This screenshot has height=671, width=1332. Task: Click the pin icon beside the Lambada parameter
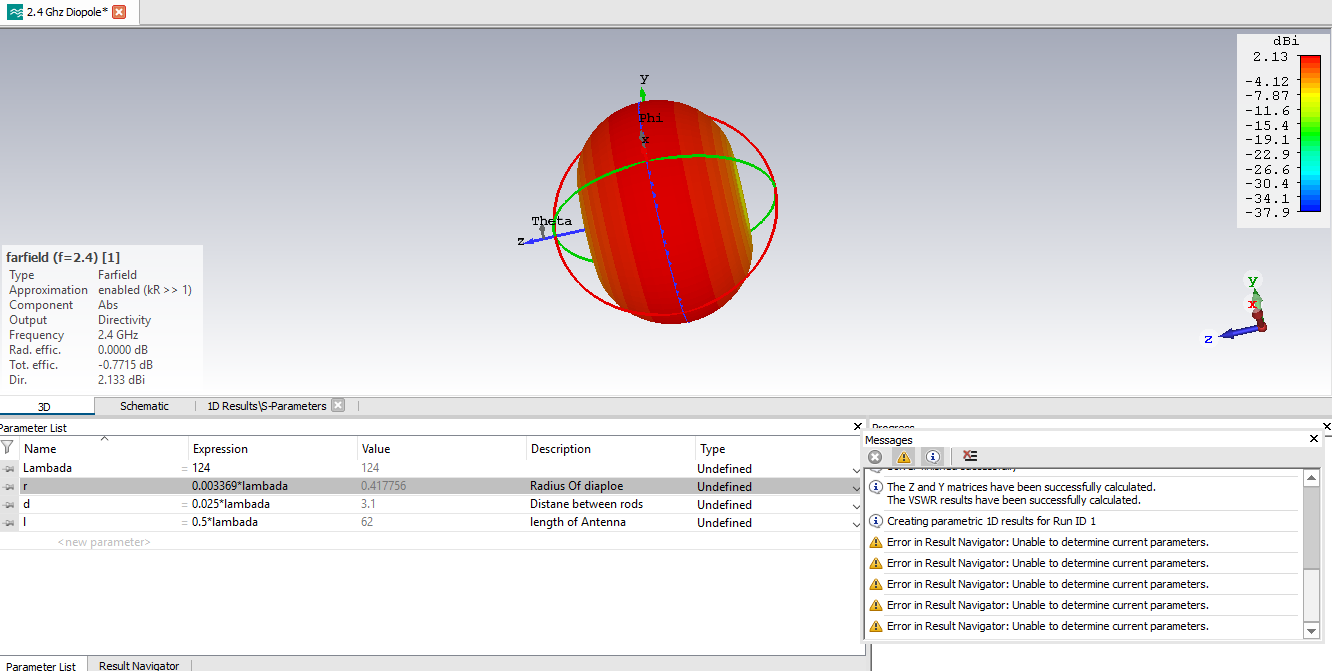(8, 468)
